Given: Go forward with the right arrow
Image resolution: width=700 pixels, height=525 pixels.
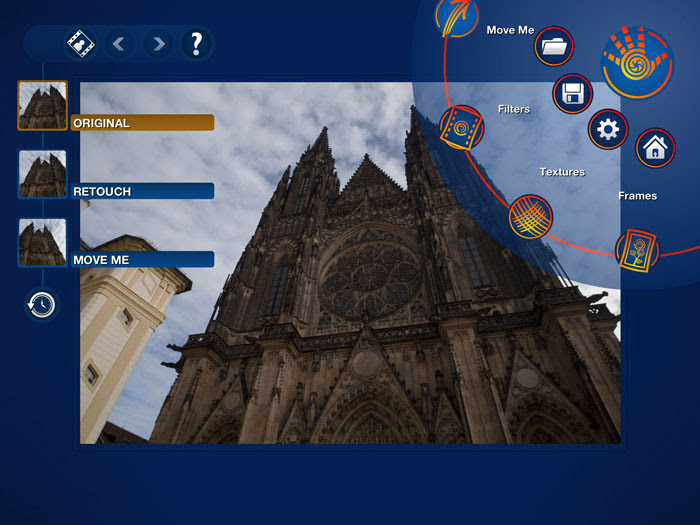Looking at the screenshot, I should pos(158,44).
